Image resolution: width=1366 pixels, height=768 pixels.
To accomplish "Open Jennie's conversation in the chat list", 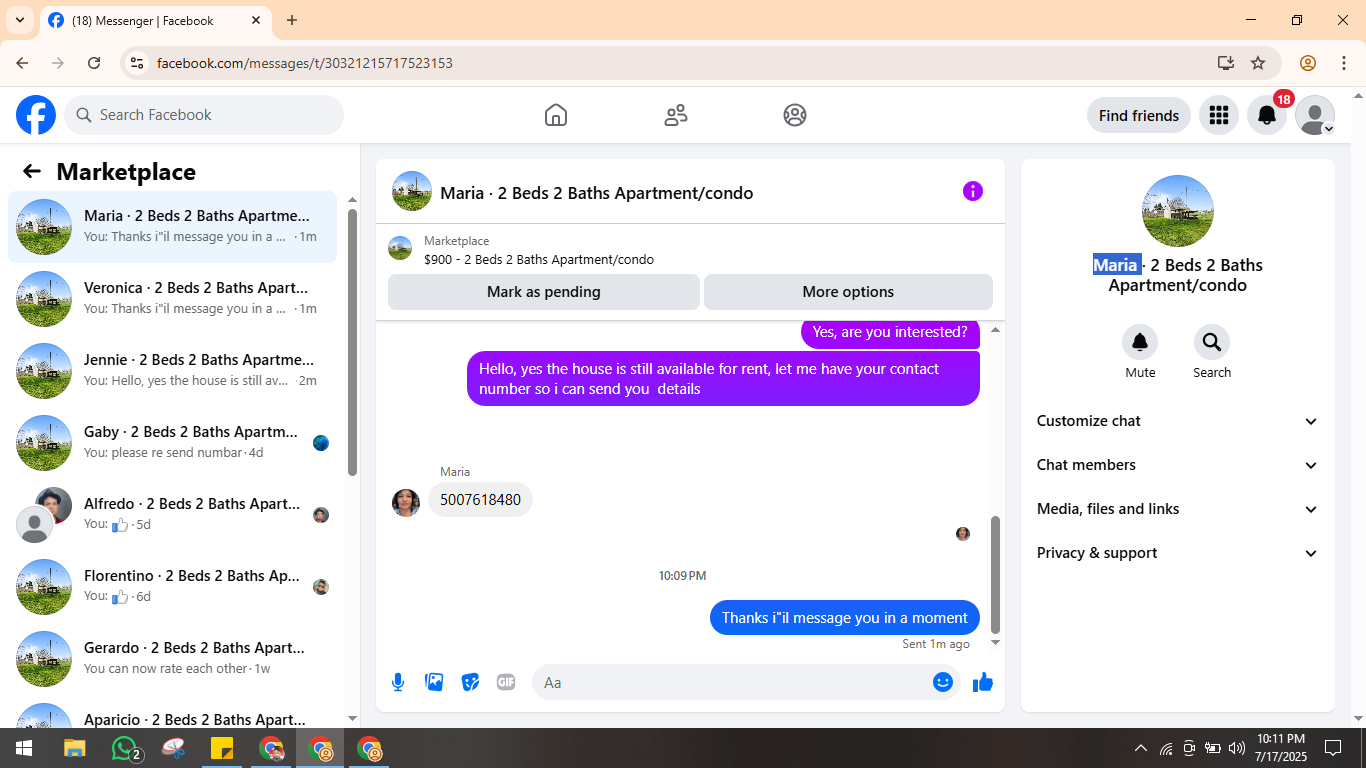I will (x=172, y=371).
